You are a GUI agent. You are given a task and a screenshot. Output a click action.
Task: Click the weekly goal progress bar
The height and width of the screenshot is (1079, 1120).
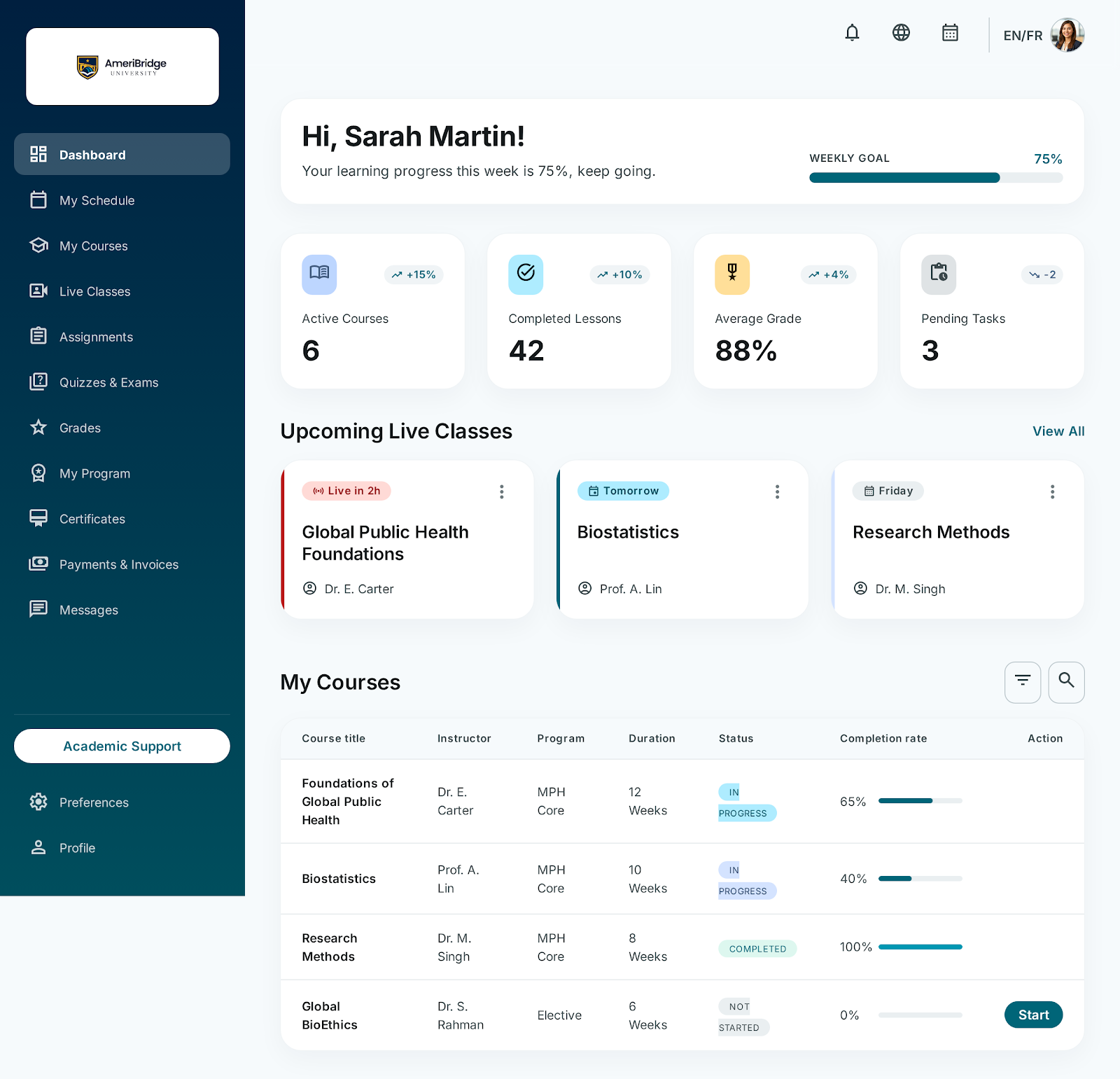(x=936, y=178)
